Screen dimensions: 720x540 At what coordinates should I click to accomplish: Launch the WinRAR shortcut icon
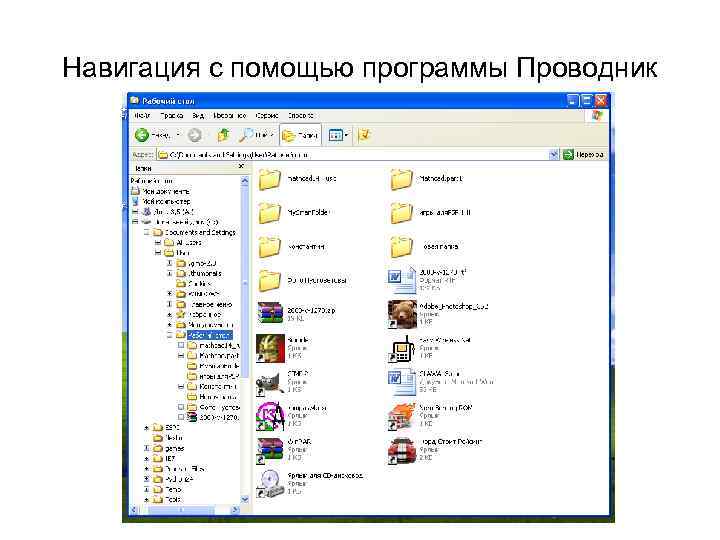point(270,450)
